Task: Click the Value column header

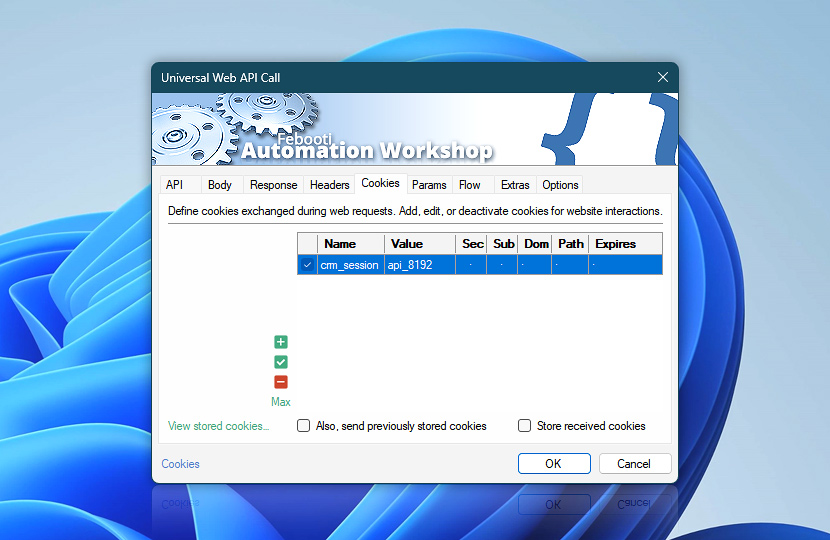Action: pyautogui.click(x=420, y=244)
